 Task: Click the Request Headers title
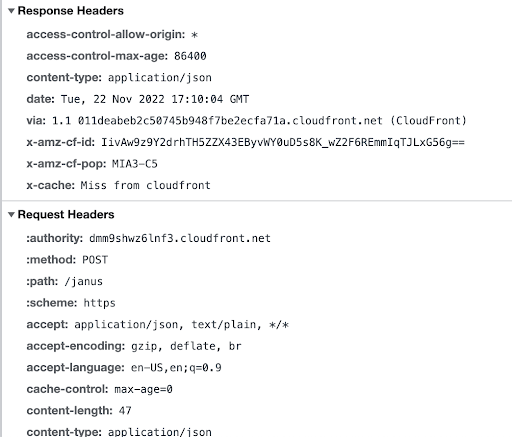click(x=66, y=214)
